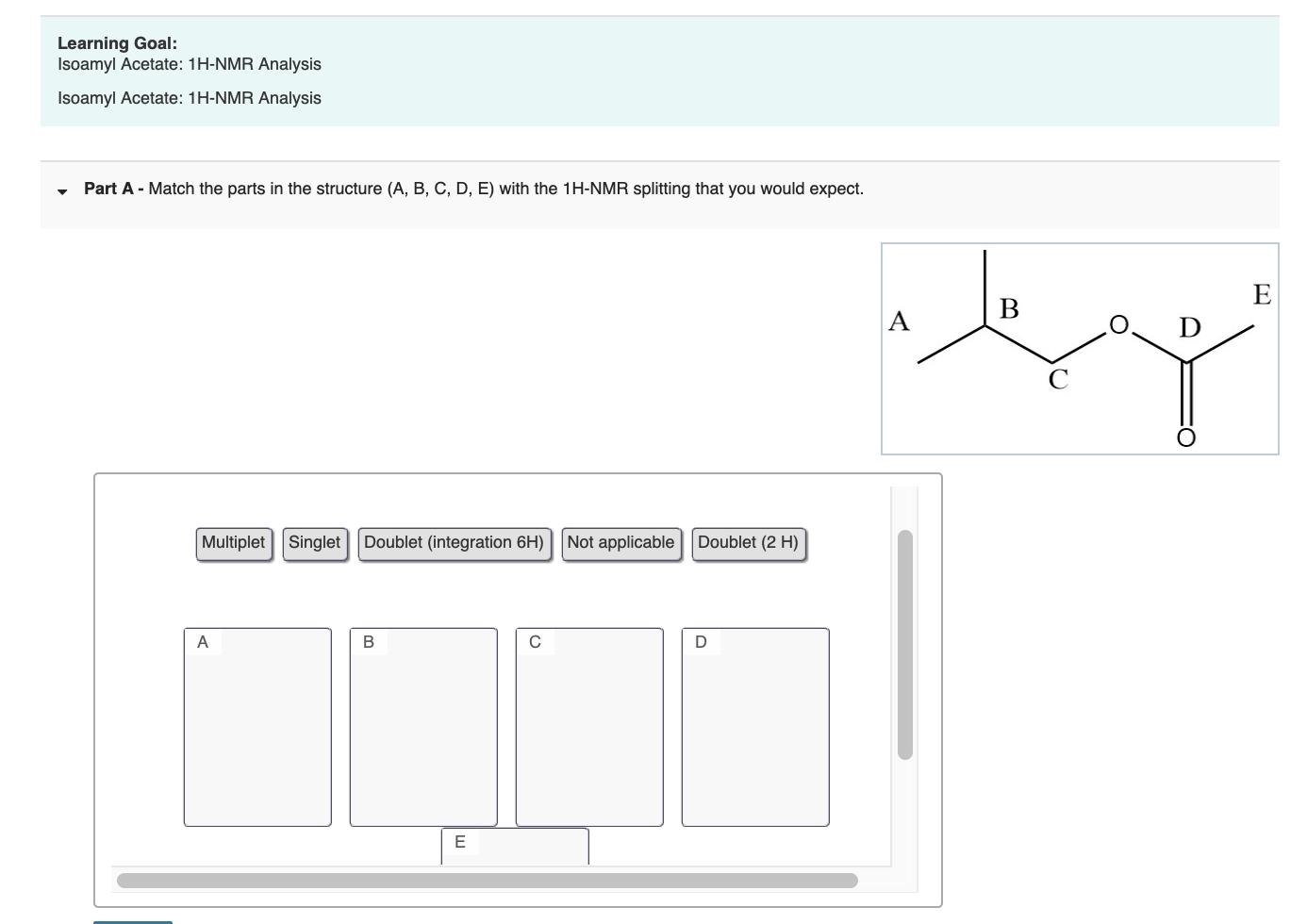Pick the Doublet (integration 6H) tile
Viewport: 1307px width, 924px height.
click(x=455, y=544)
